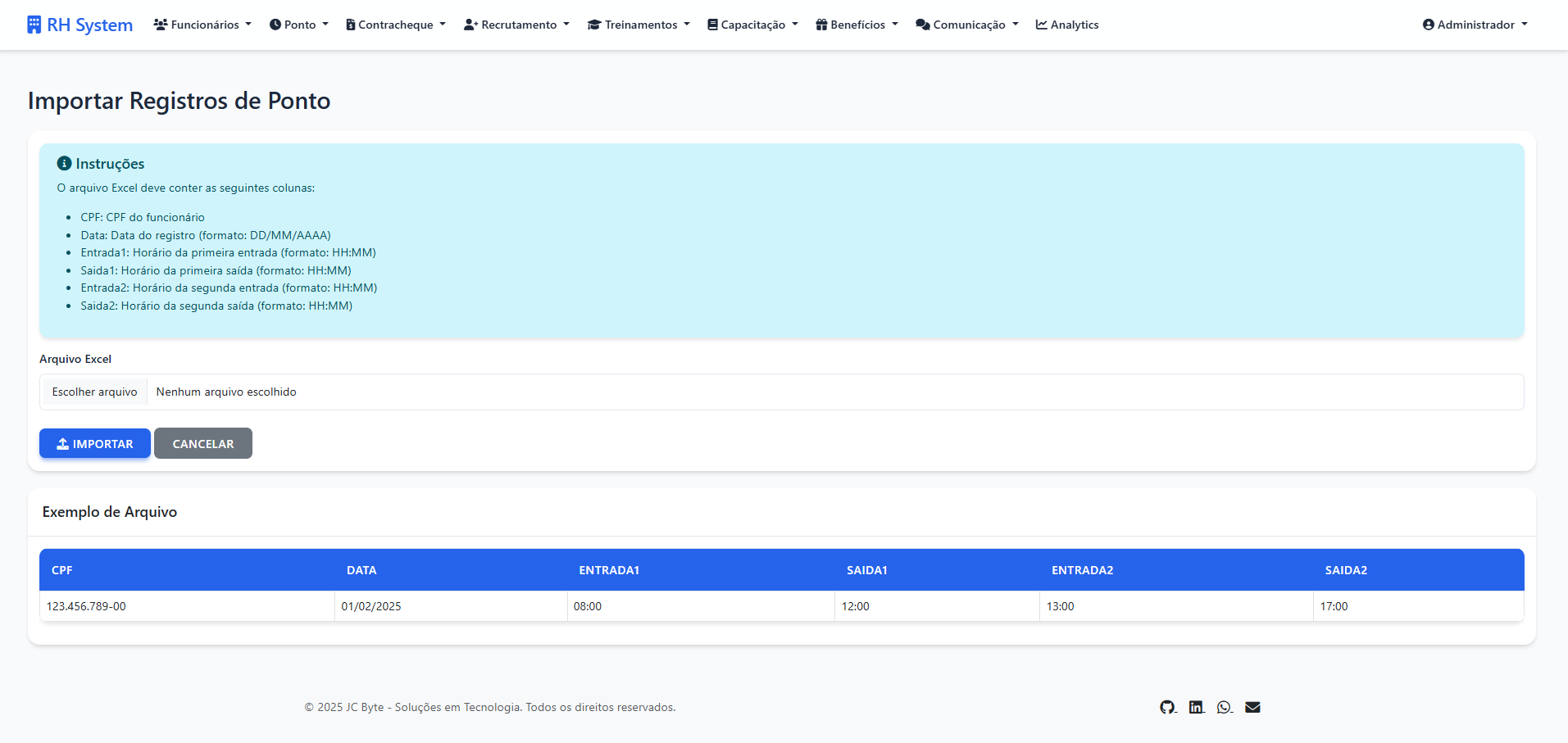The height and width of the screenshot is (743, 1568).
Task: Click the email envelope icon in footer
Action: pyautogui.click(x=1252, y=707)
